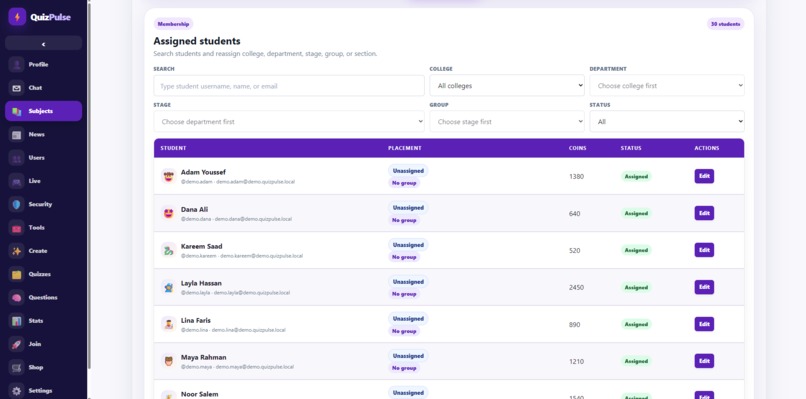Go to Quizzes menu label

click(40, 274)
